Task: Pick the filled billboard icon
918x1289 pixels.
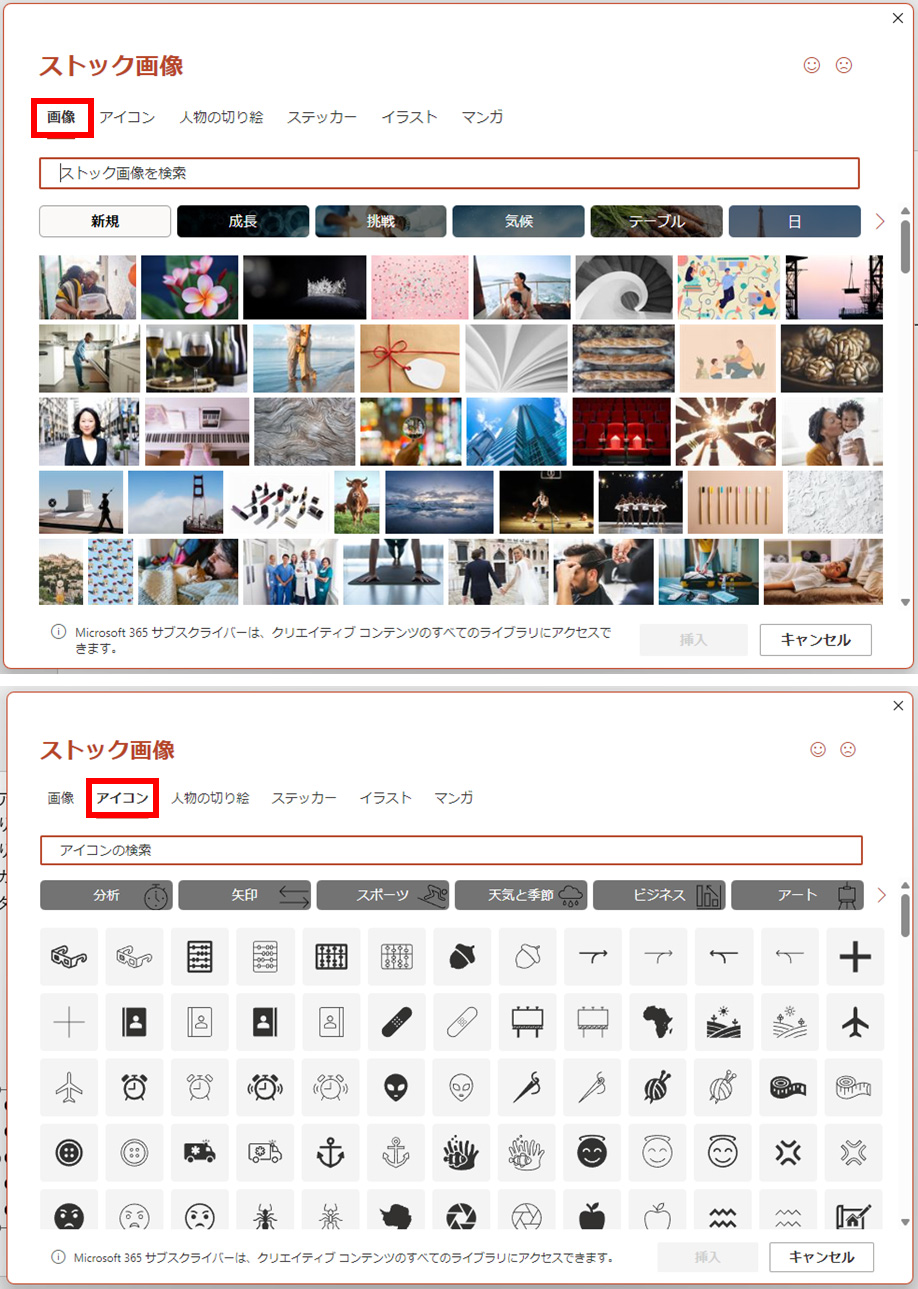Action: pyautogui.click(x=527, y=1022)
